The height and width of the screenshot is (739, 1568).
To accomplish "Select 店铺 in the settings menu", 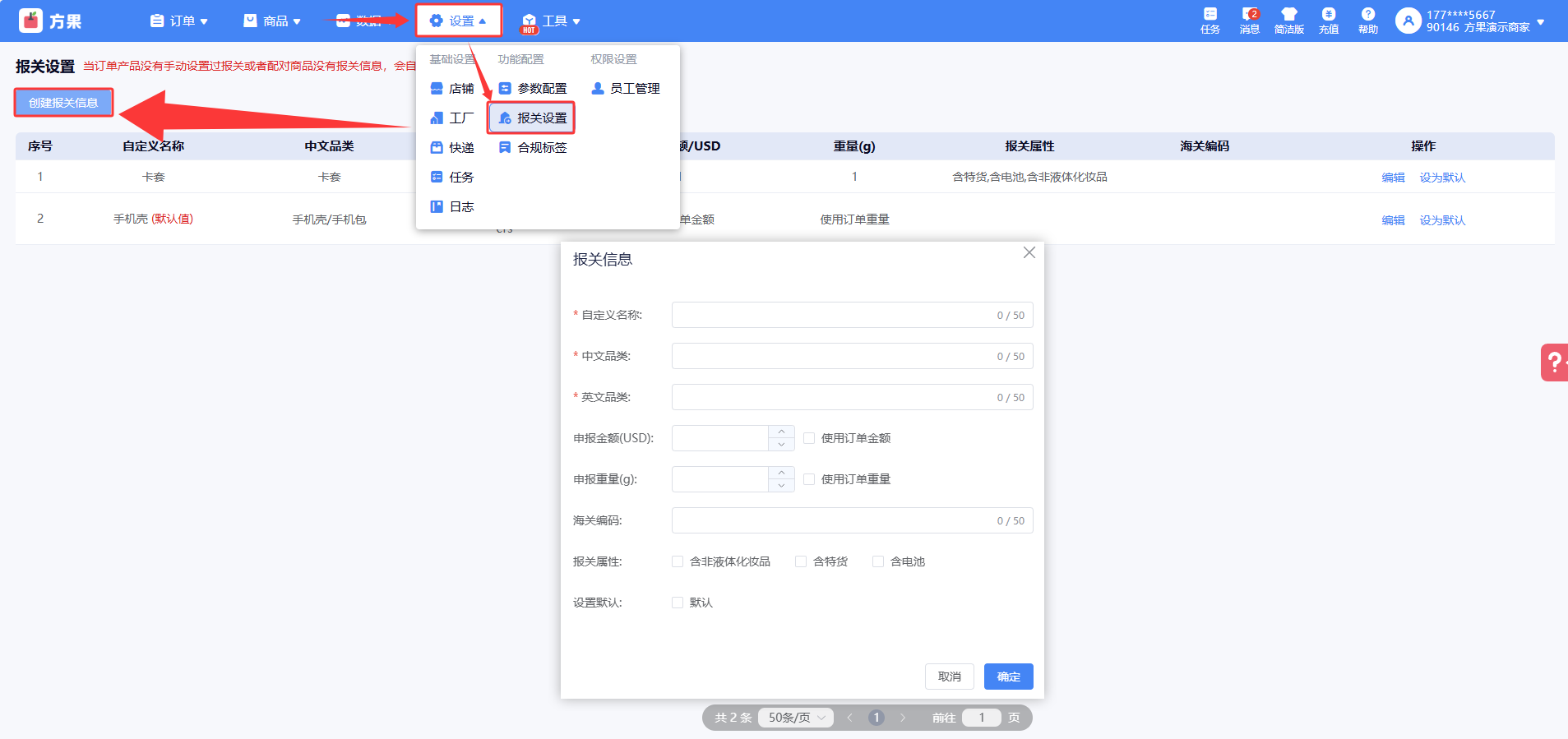I will click(453, 89).
